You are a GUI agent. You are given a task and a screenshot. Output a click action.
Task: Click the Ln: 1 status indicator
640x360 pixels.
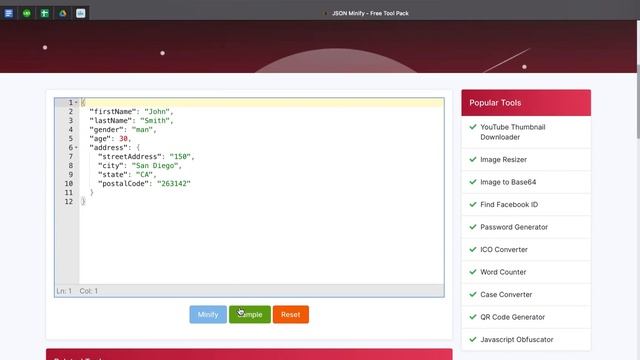point(64,291)
